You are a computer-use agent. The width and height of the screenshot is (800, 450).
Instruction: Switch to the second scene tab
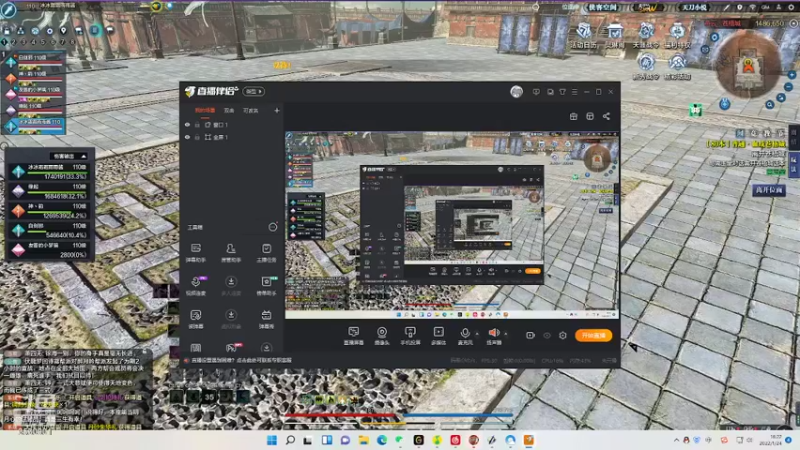(229, 110)
